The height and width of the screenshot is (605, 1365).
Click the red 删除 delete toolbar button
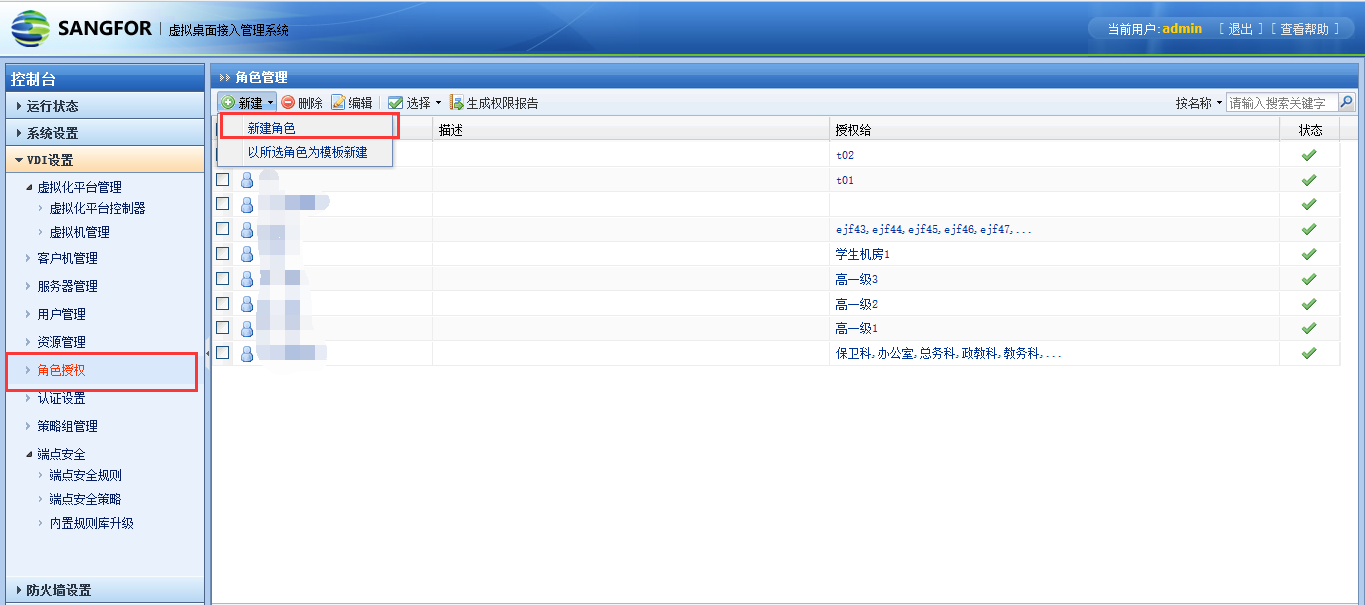coord(302,103)
